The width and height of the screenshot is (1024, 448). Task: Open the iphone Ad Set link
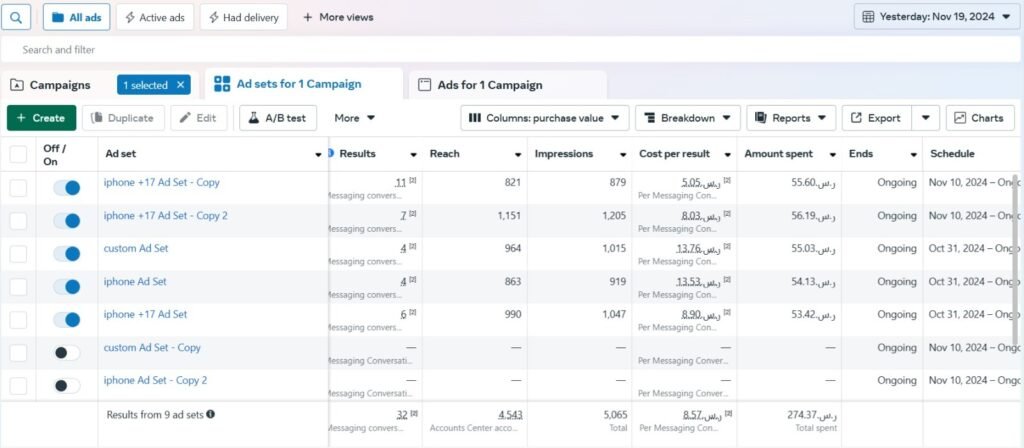[135, 282]
